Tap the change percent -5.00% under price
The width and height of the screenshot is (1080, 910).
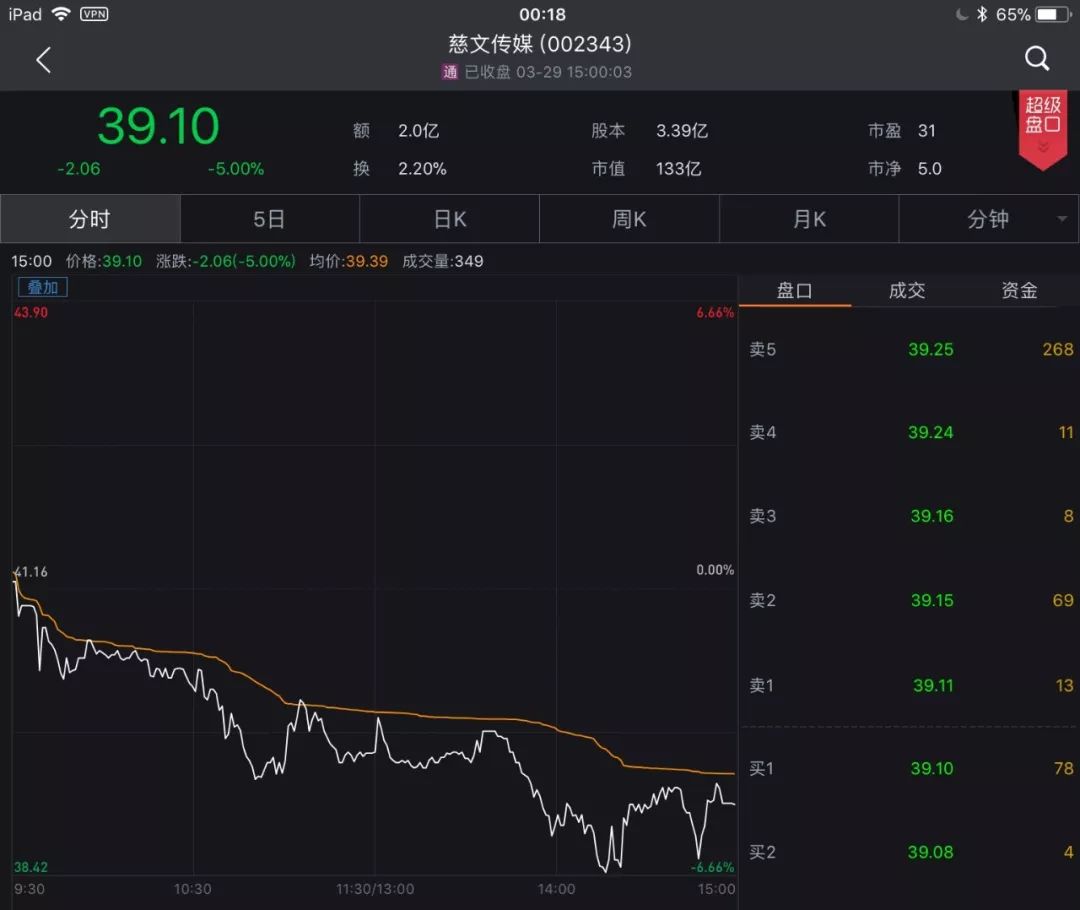pyautogui.click(x=236, y=169)
